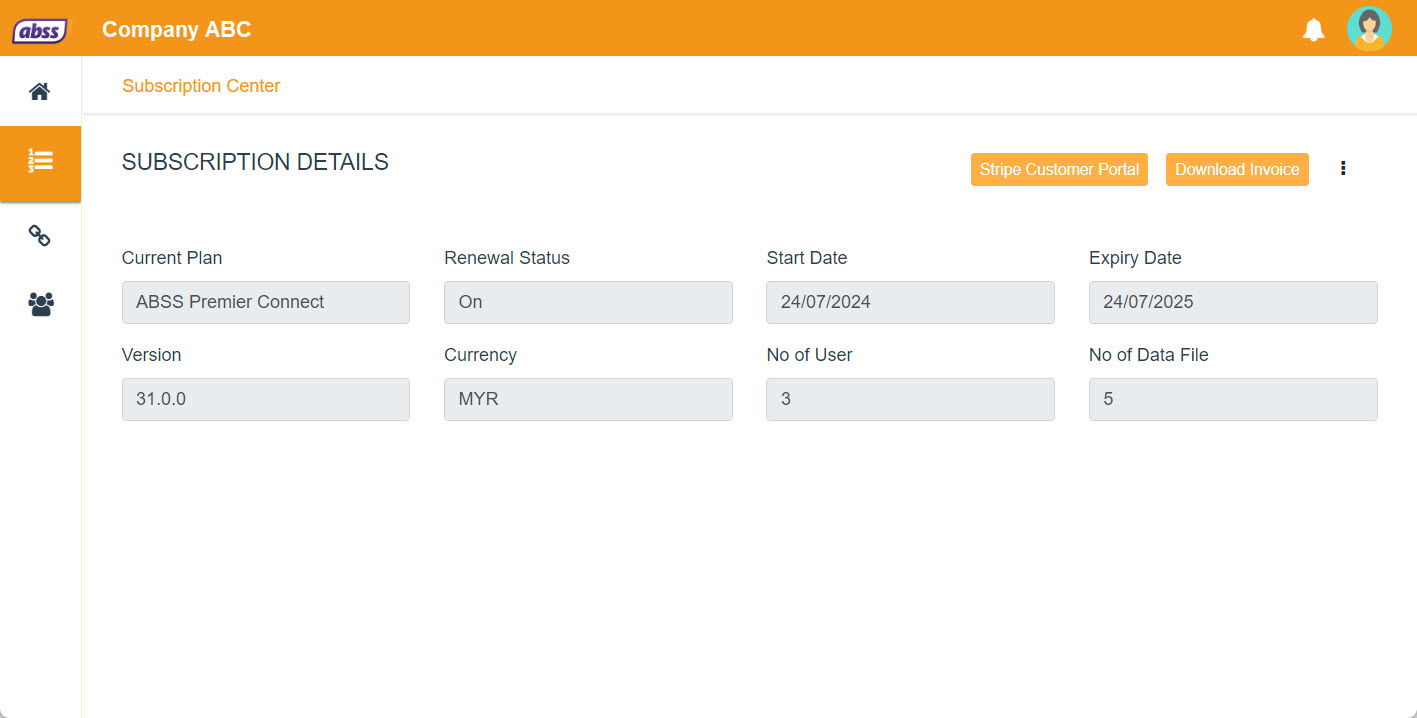Click the Start Date field
The image size is (1417, 718).
(910, 302)
